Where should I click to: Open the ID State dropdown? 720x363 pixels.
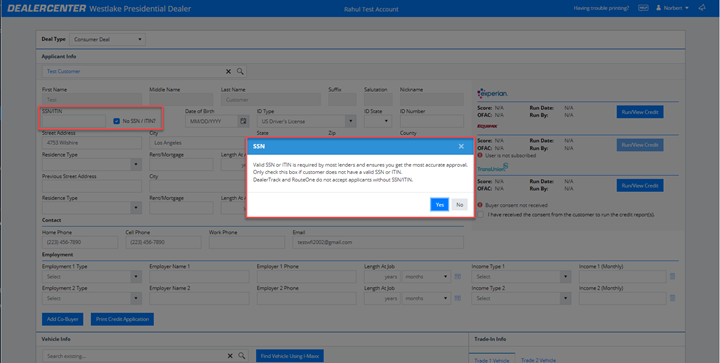[x=378, y=121]
